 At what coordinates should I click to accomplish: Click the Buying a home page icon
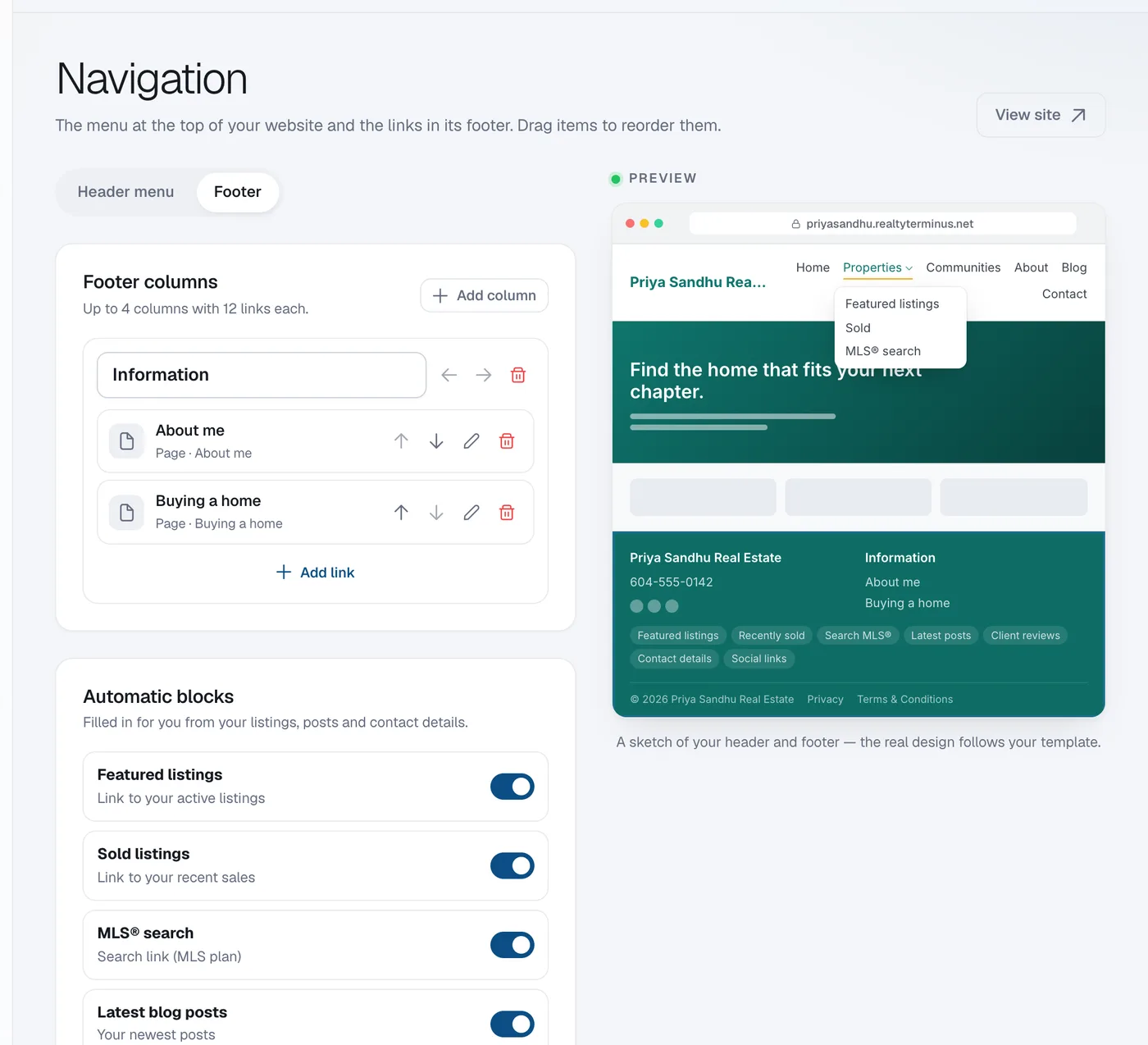tap(127, 513)
